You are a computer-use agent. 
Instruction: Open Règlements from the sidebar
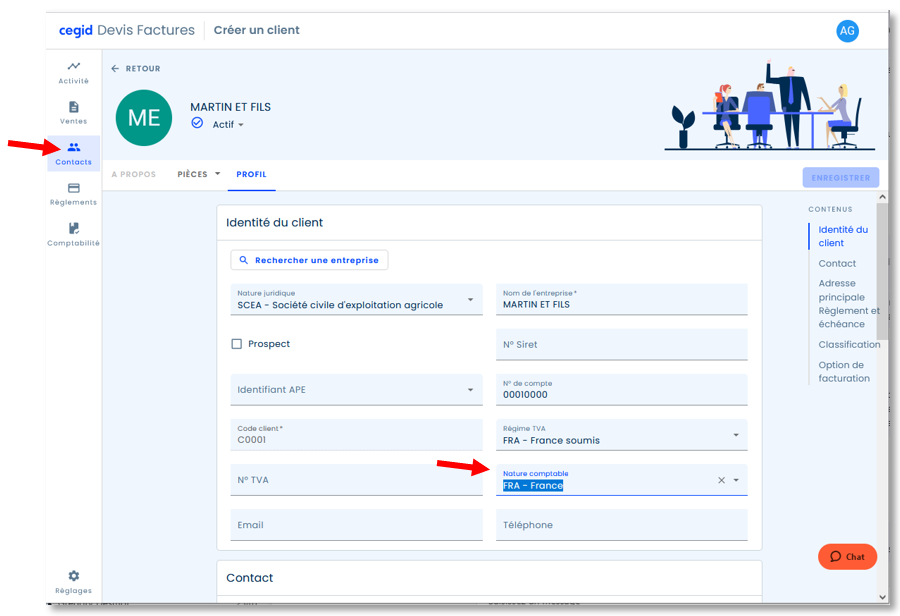click(73, 194)
